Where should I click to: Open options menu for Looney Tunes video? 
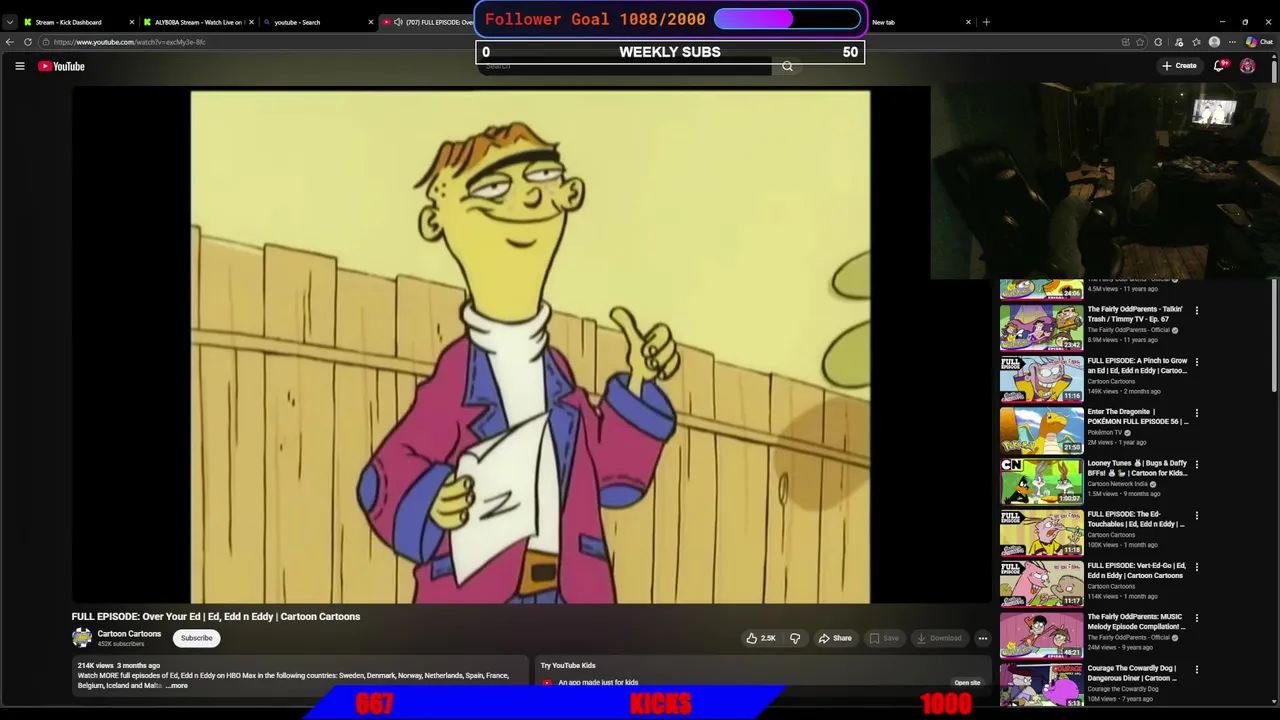[1196, 464]
